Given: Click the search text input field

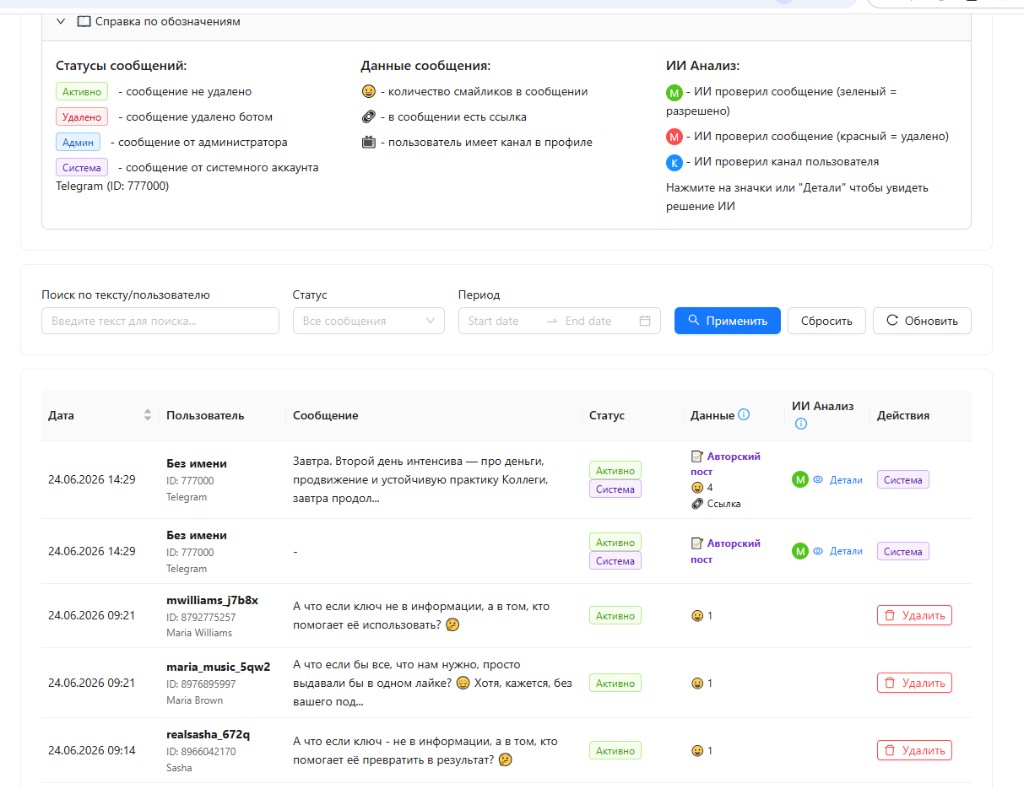Looking at the screenshot, I should click(x=160, y=321).
